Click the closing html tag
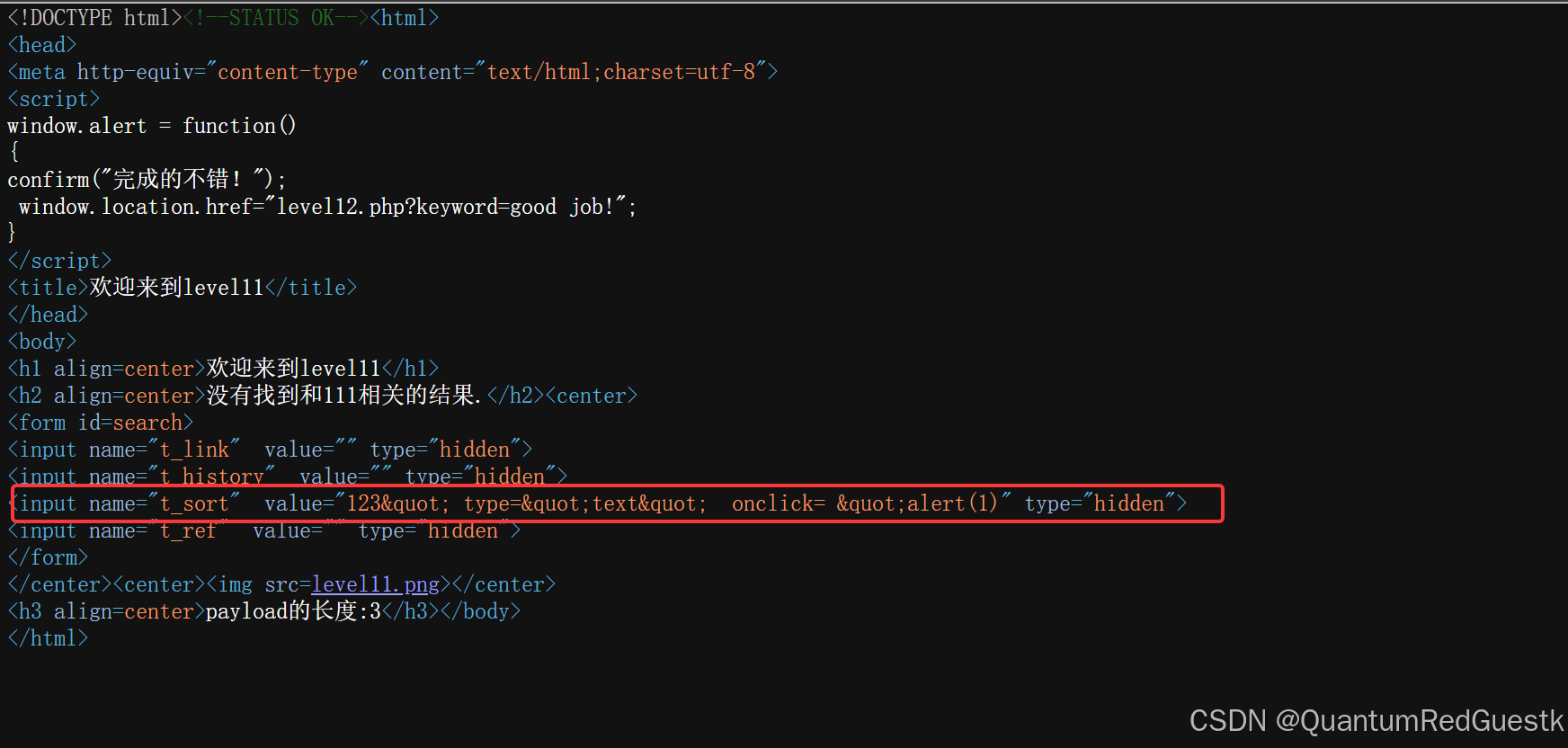The width and height of the screenshot is (1568, 748). pos(48,638)
